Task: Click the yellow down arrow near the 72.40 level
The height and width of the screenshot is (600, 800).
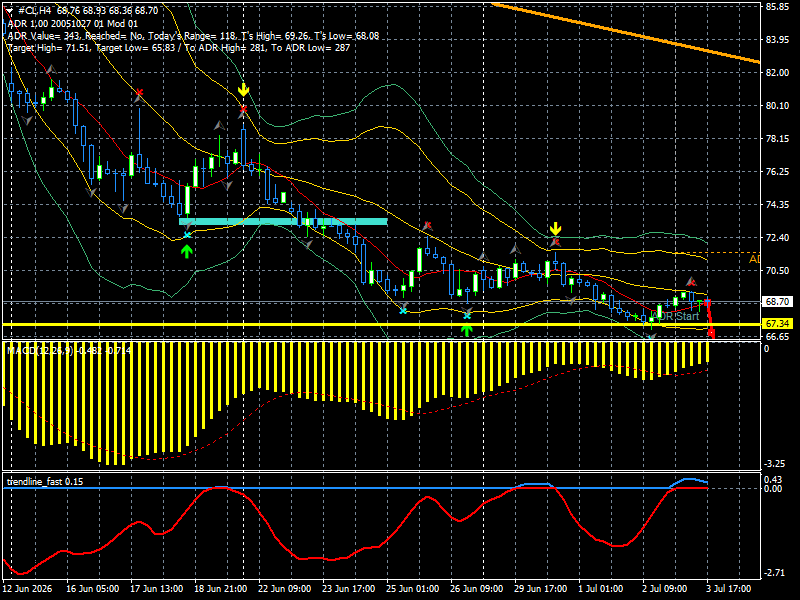Action: point(555,228)
